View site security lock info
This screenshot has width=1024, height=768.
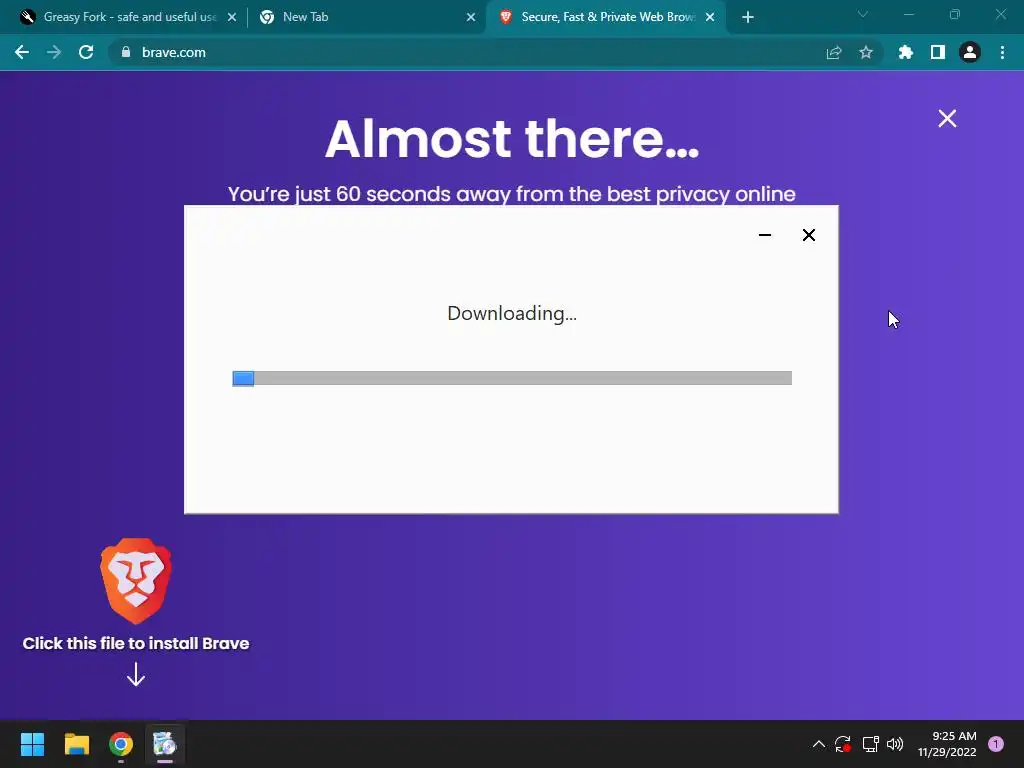(x=126, y=52)
